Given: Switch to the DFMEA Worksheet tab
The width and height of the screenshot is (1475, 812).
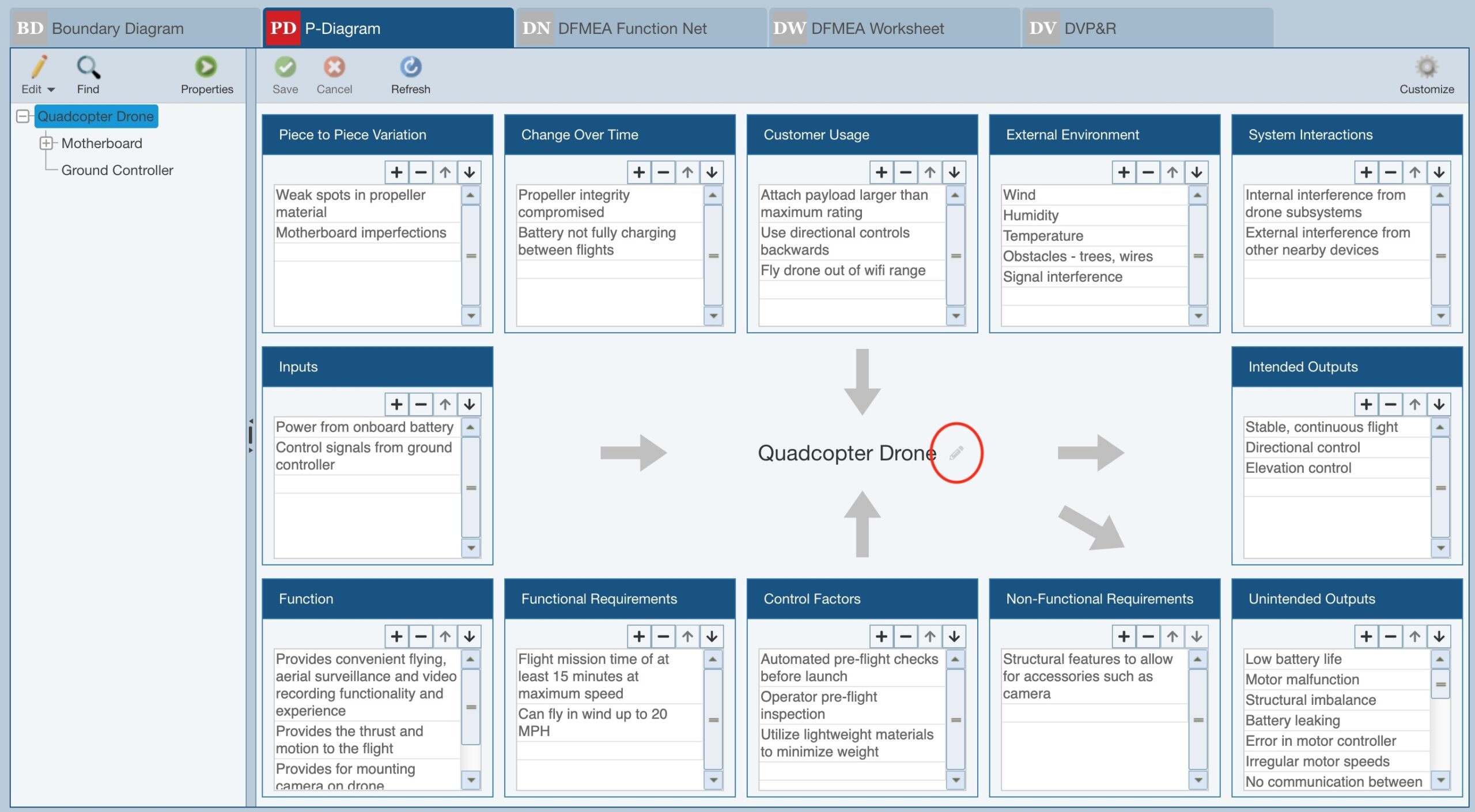Looking at the screenshot, I should [x=877, y=28].
